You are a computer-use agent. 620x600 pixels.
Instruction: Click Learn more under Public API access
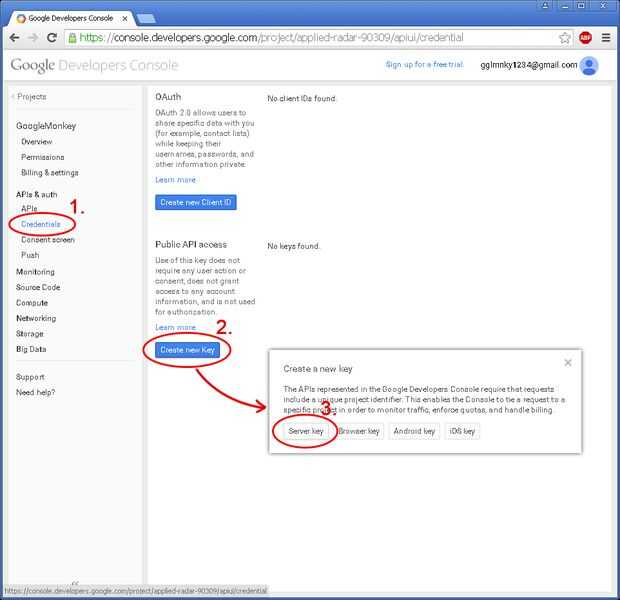[x=175, y=327]
